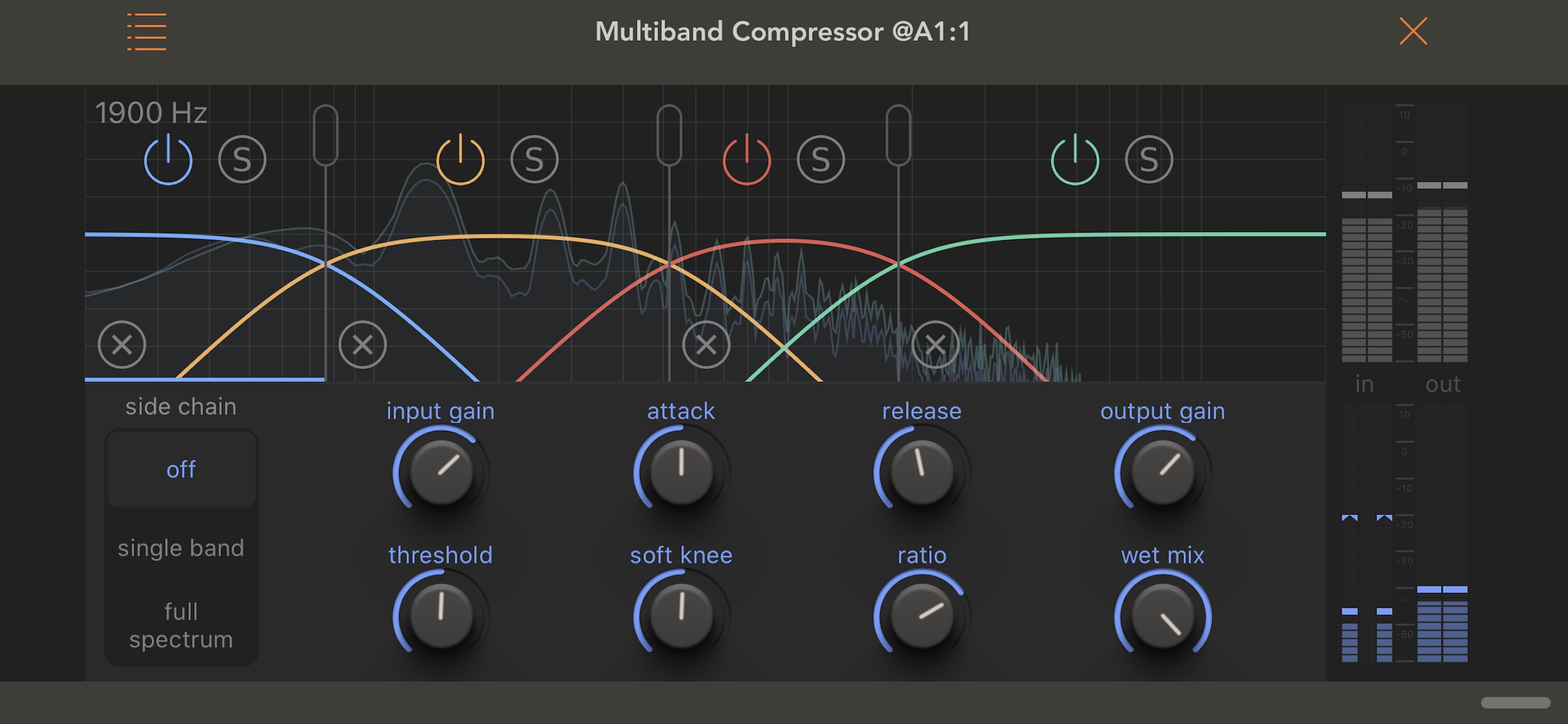1568x724 pixels.
Task: Remove the first band with X icon
Action: click(x=122, y=345)
